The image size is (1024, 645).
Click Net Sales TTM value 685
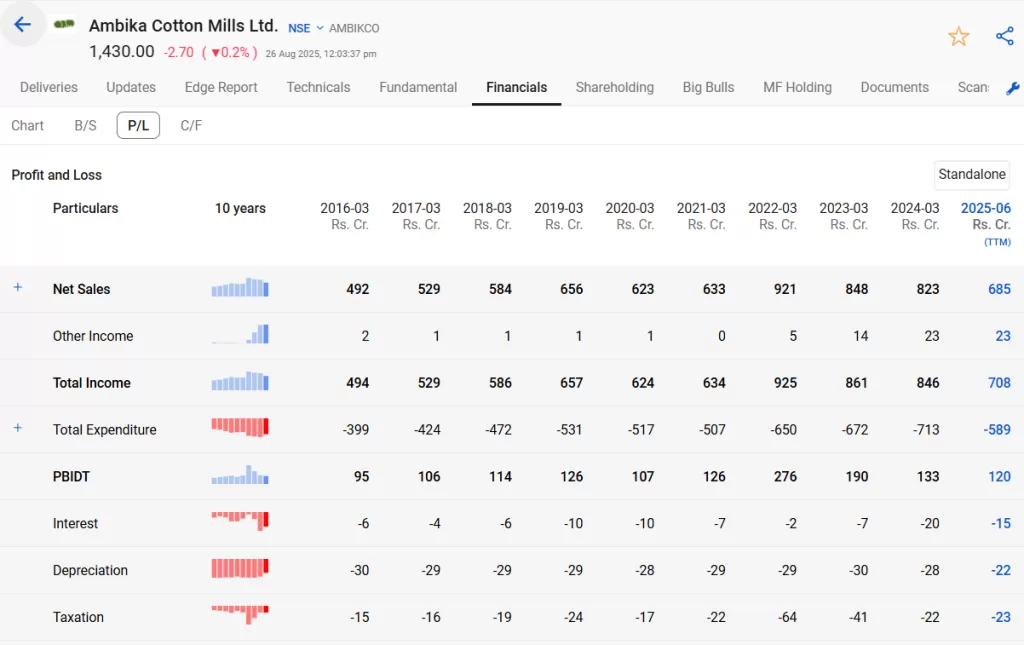point(999,289)
